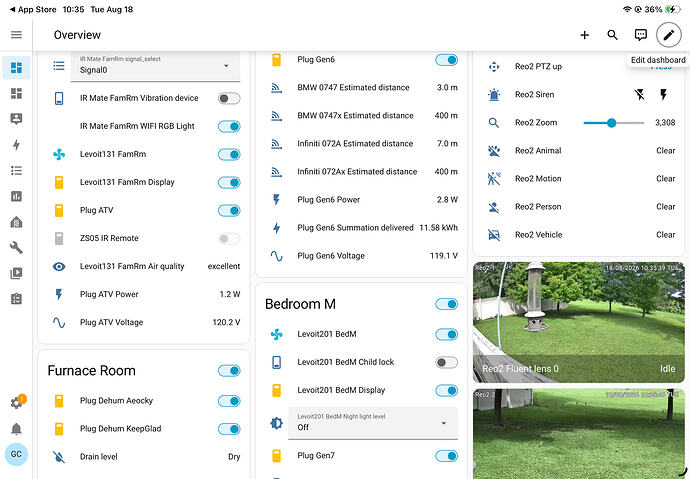Open Levoit201 BedM Night light level dropdown
Screen dimensions: 690x479
[x=373, y=423]
